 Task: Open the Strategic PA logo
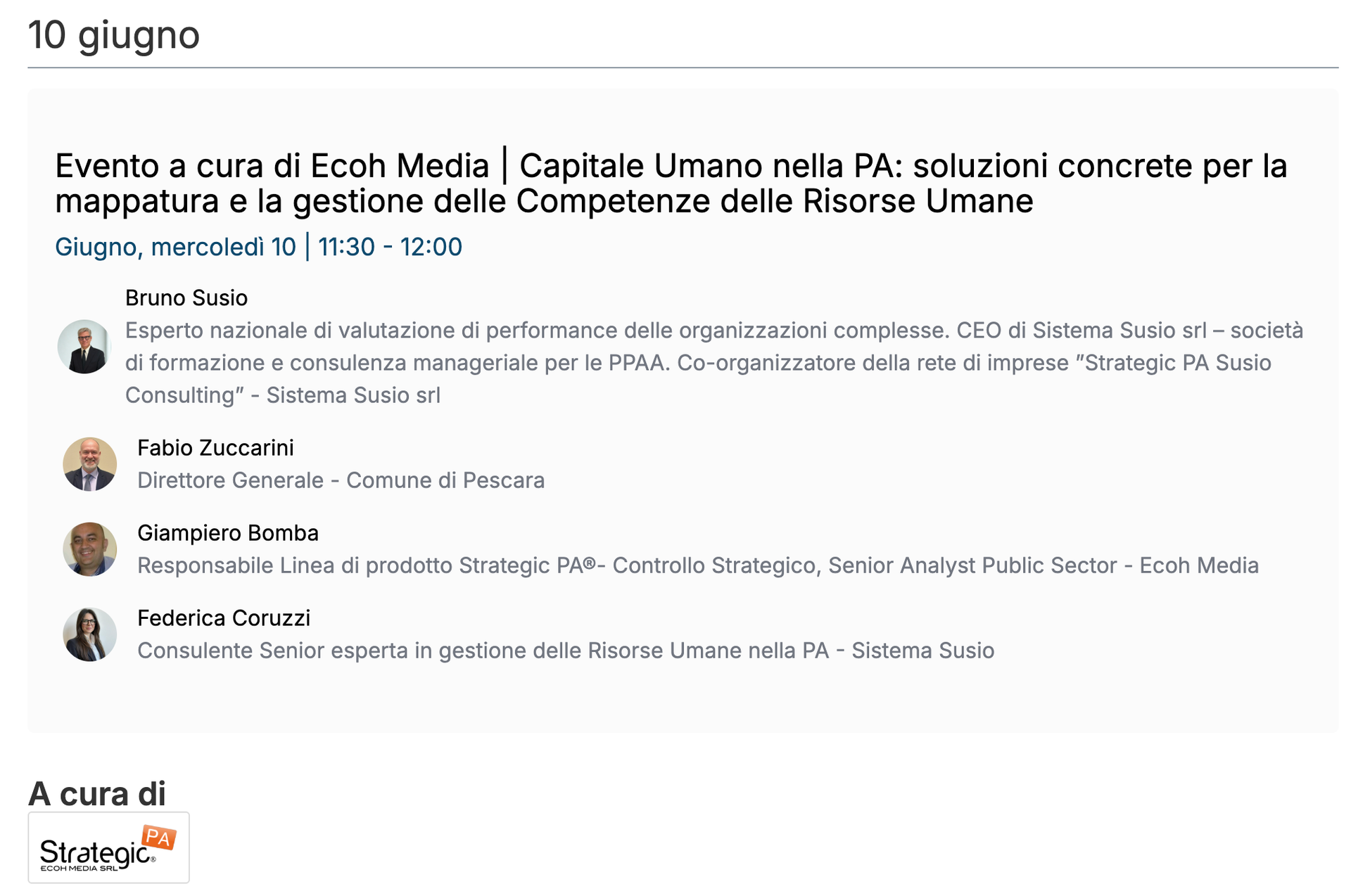(x=108, y=847)
